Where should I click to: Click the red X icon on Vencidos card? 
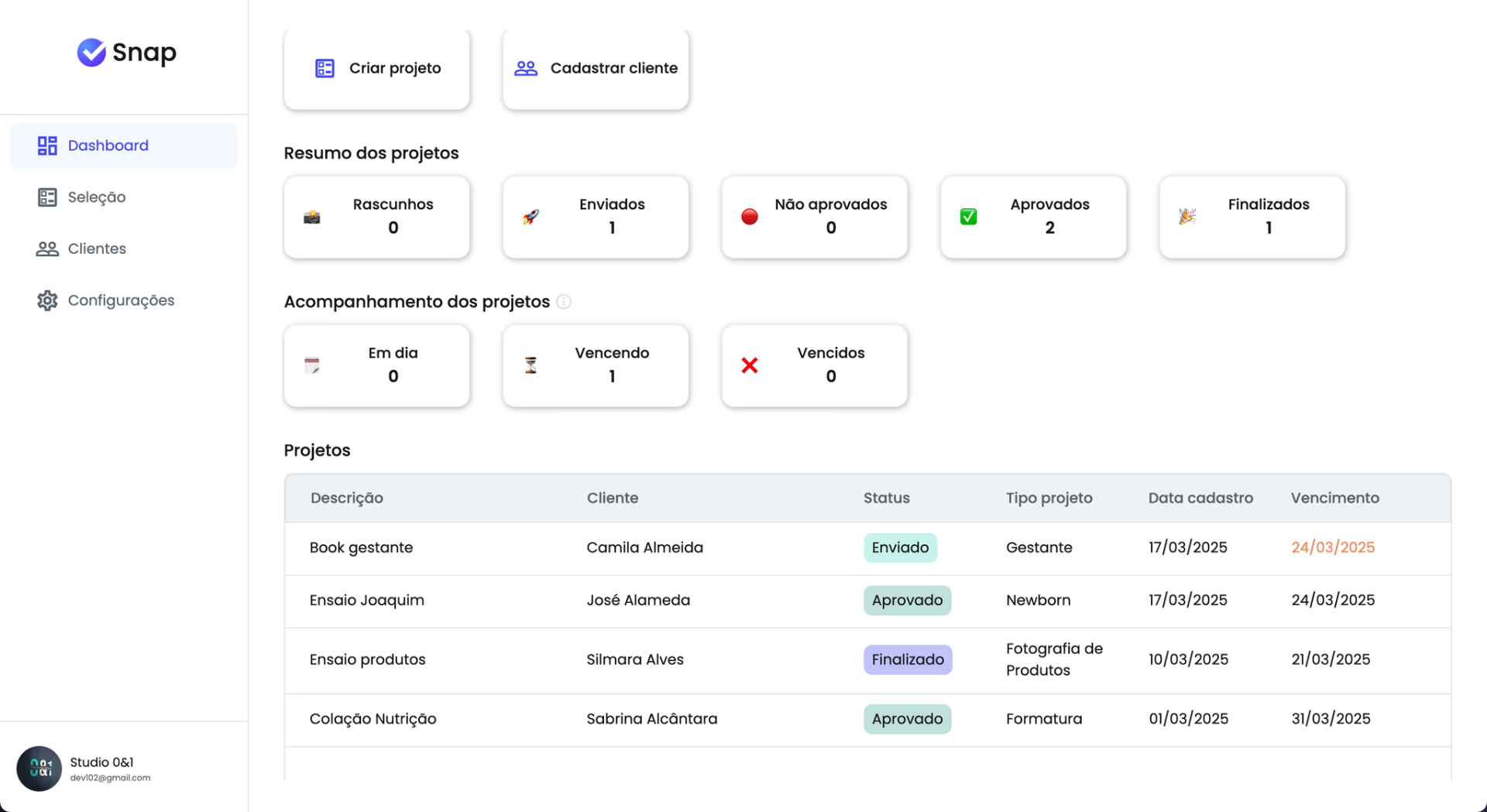pos(750,365)
